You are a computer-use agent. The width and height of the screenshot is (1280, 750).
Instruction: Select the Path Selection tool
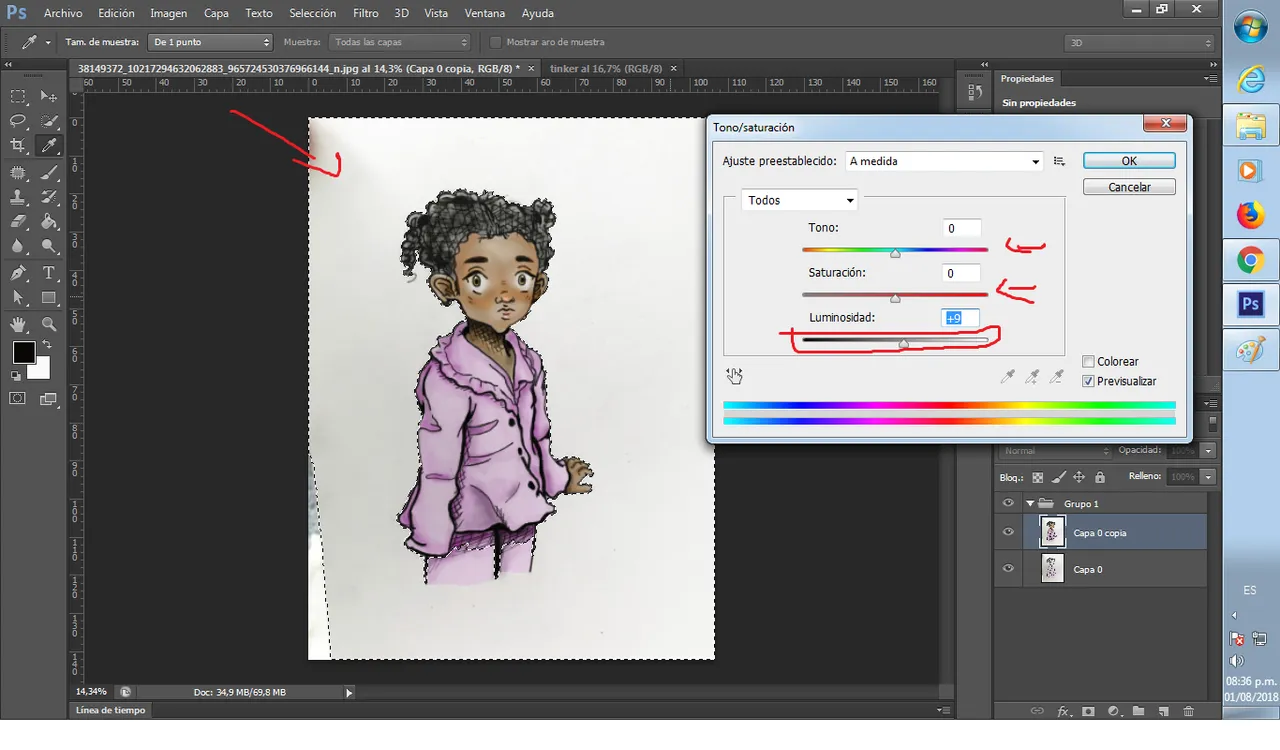pyautogui.click(x=18, y=298)
